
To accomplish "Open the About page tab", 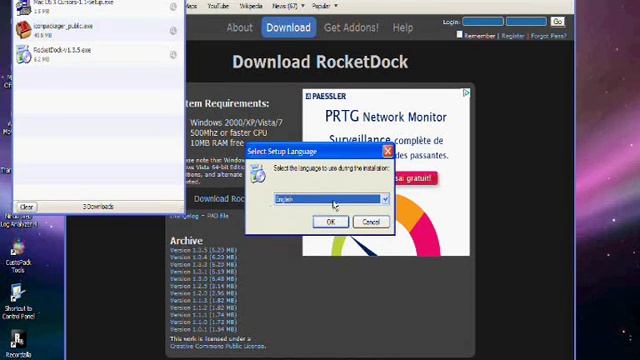I will click(240, 27).
